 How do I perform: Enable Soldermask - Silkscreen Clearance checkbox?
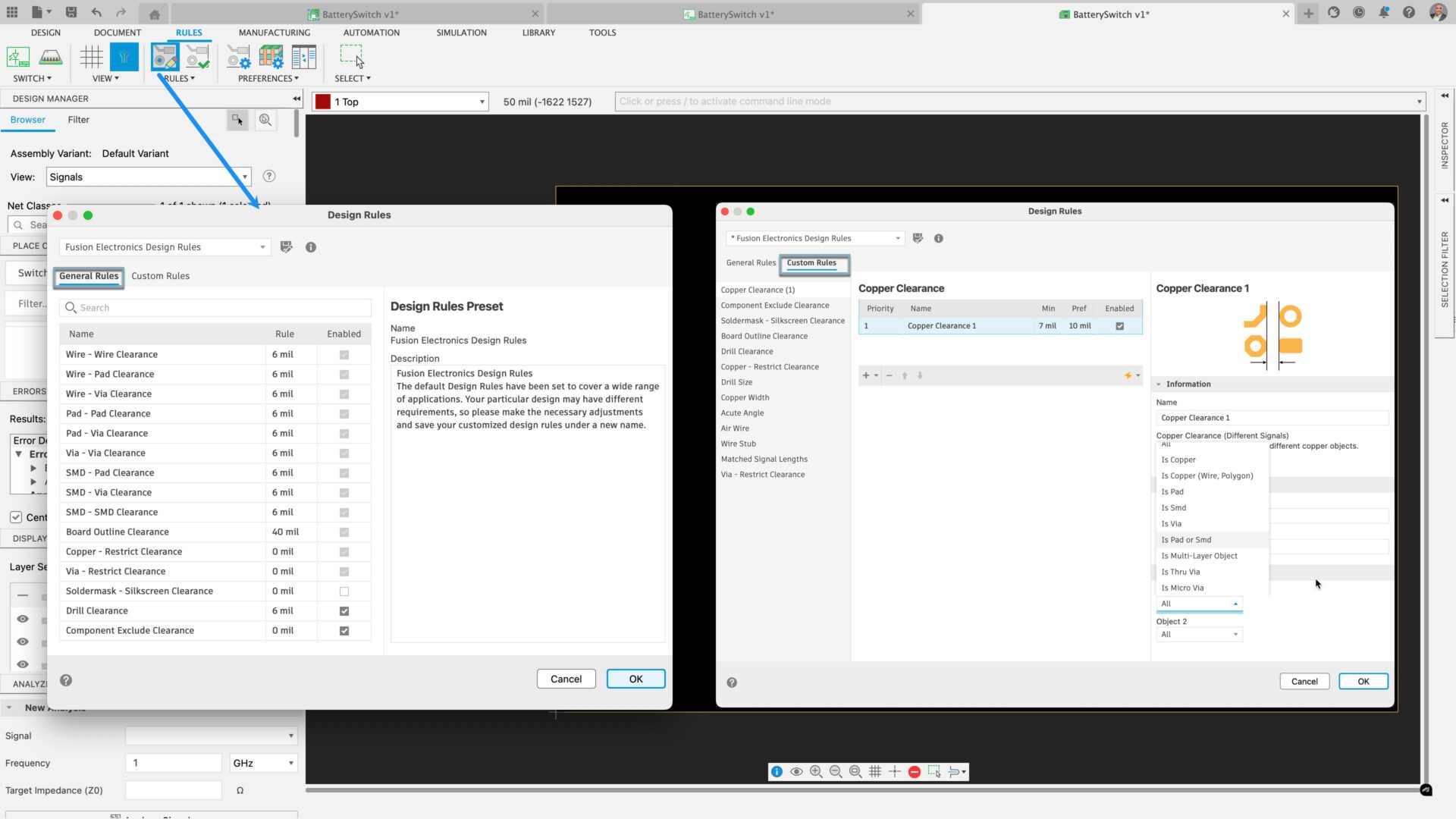point(344,591)
